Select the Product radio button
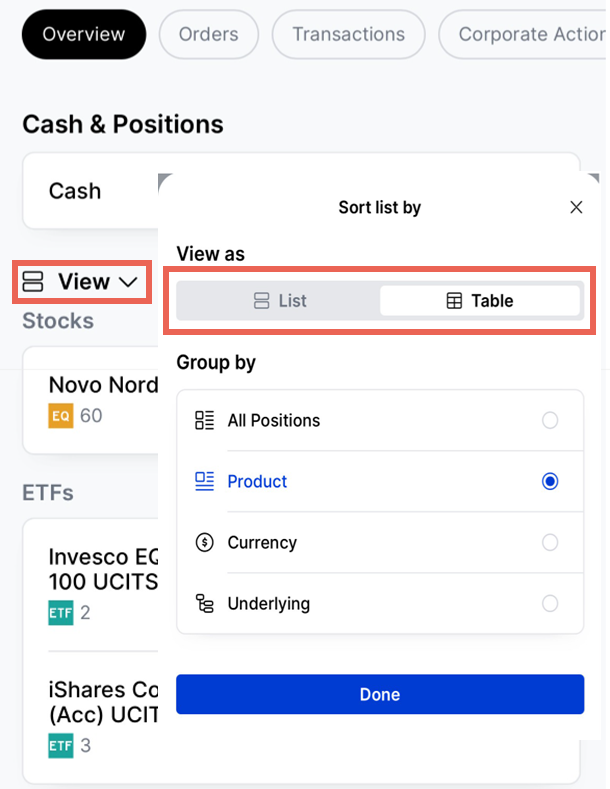Viewport: 610px width, 789px height. tap(549, 481)
